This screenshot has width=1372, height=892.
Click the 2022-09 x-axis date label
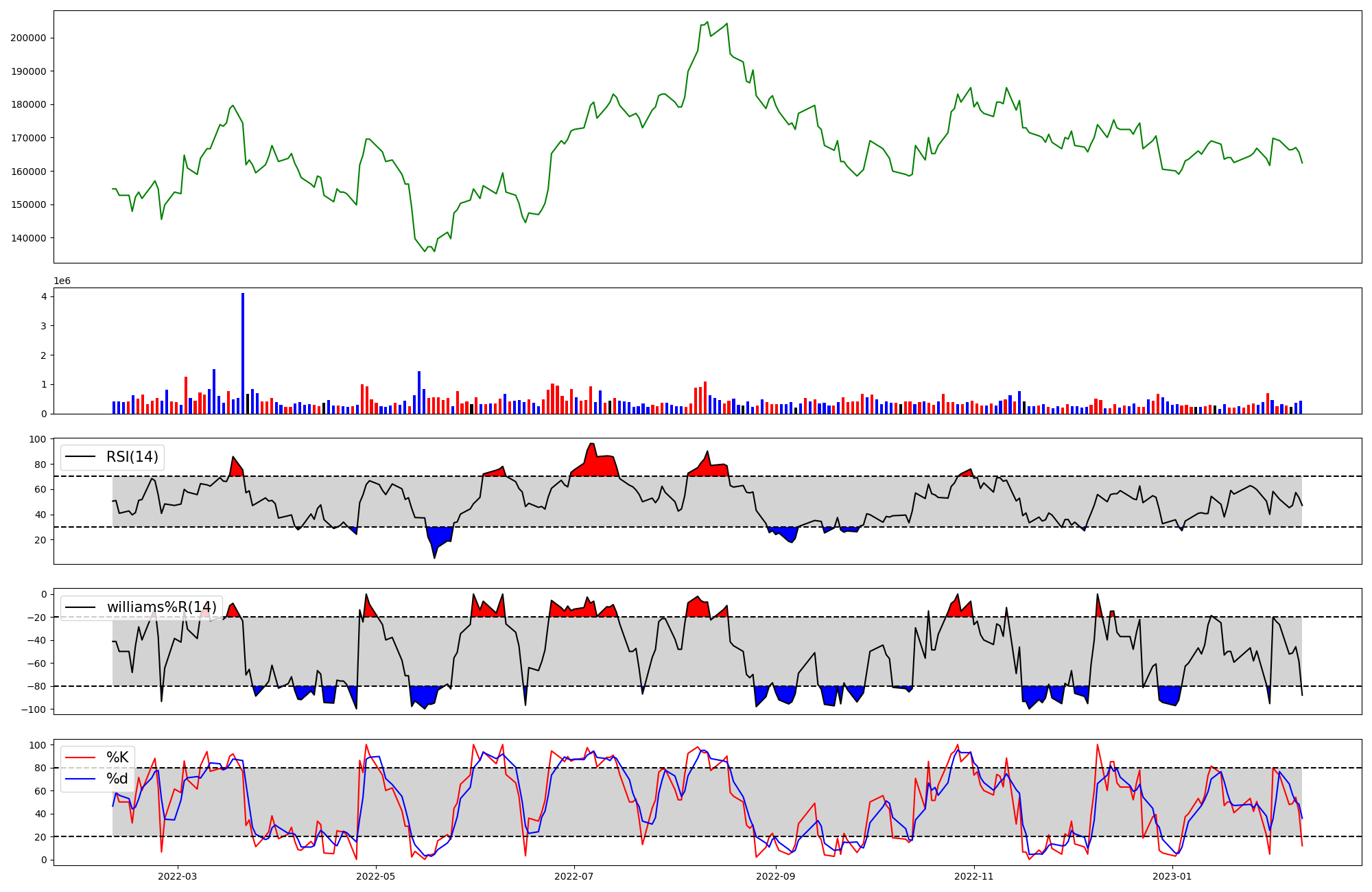(776, 876)
